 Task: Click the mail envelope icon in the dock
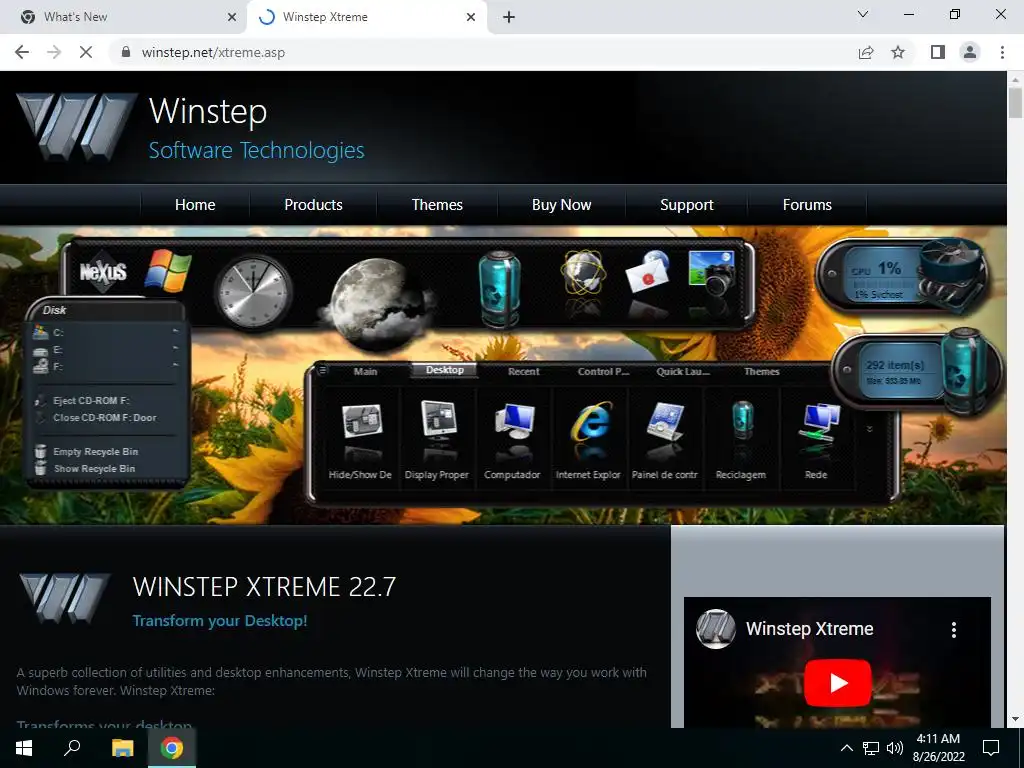coord(647,272)
